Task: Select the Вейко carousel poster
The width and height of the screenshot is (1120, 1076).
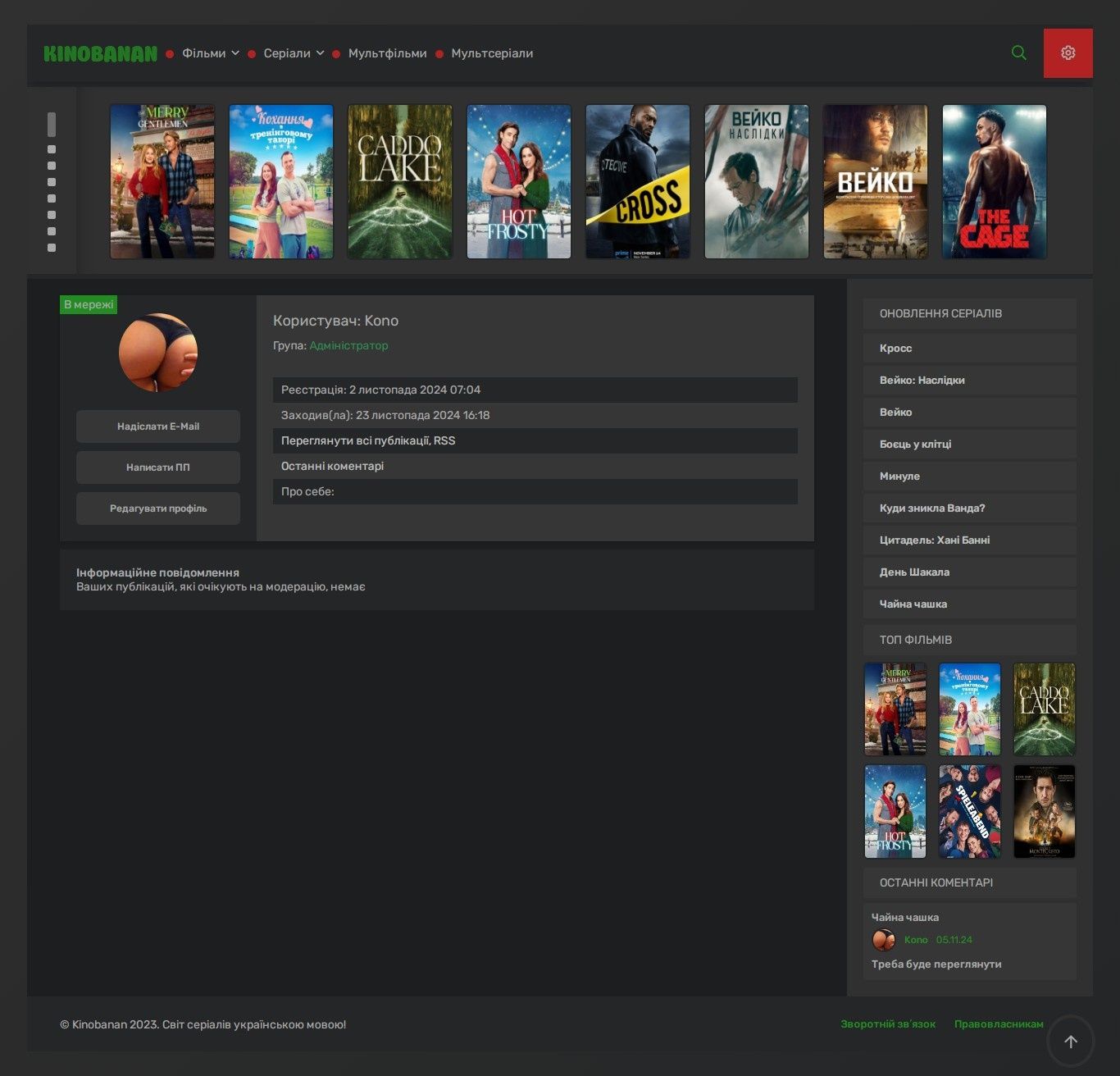Action: [876, 181]
